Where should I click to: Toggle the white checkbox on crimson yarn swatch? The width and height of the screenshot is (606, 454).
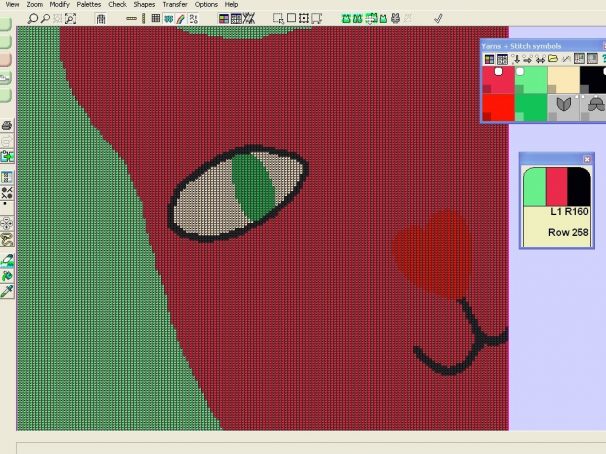(x=498, y=72)
